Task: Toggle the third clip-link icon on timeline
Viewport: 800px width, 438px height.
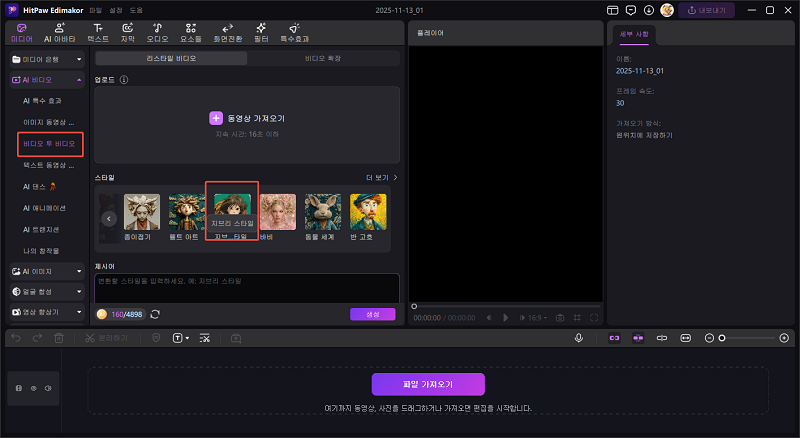Action: click(662, 338)
